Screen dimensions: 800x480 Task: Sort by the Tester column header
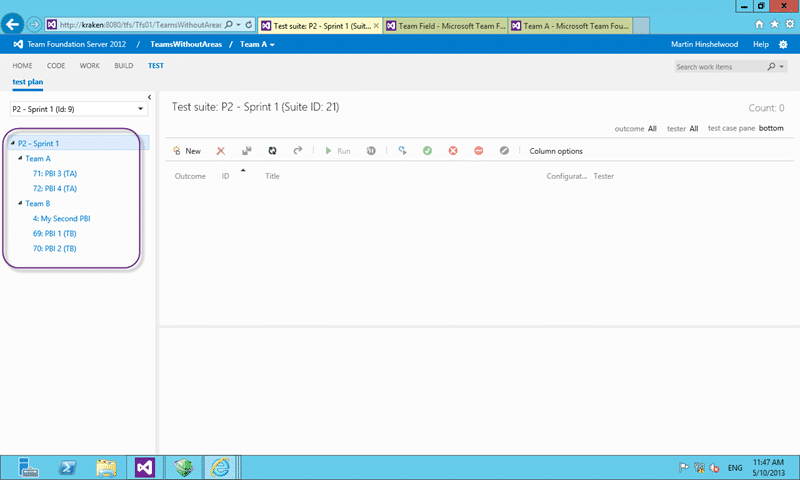pos(604,176)
